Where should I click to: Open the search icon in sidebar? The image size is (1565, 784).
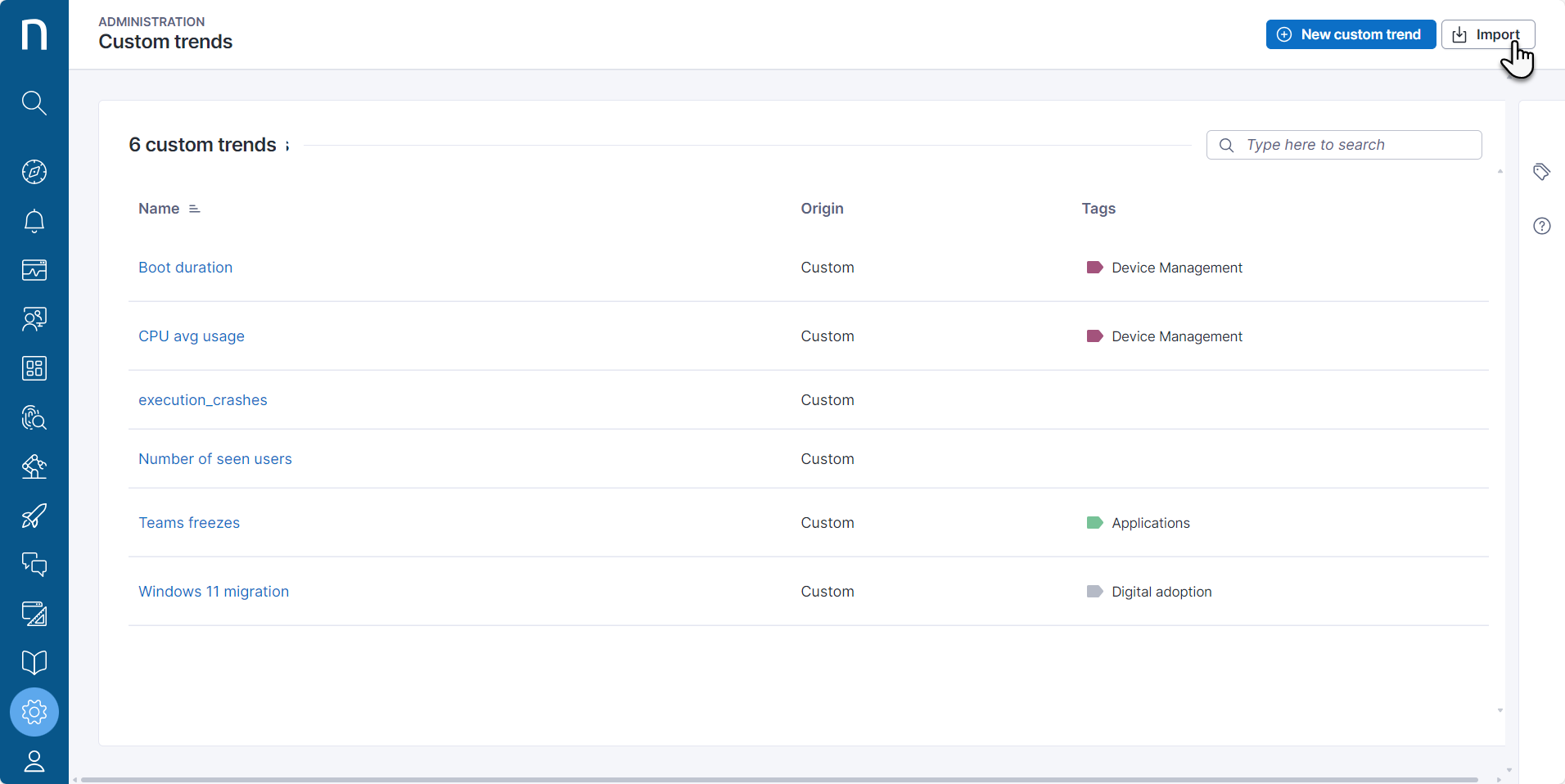(x=34, y=103)
